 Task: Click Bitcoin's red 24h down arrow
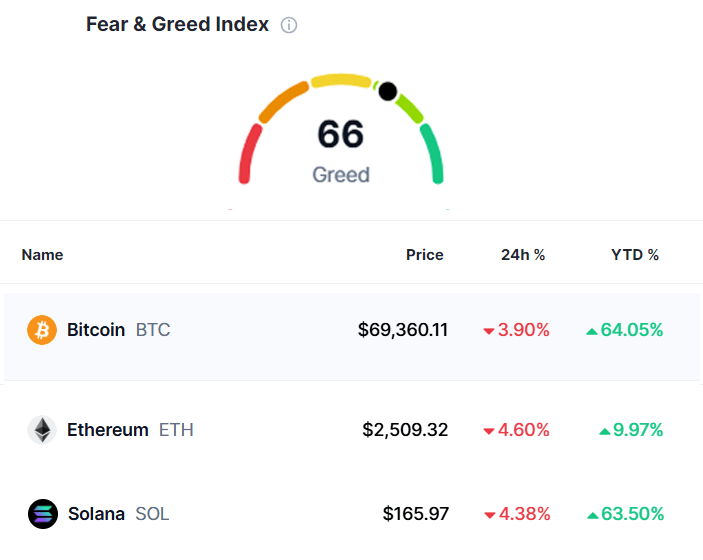489,331
